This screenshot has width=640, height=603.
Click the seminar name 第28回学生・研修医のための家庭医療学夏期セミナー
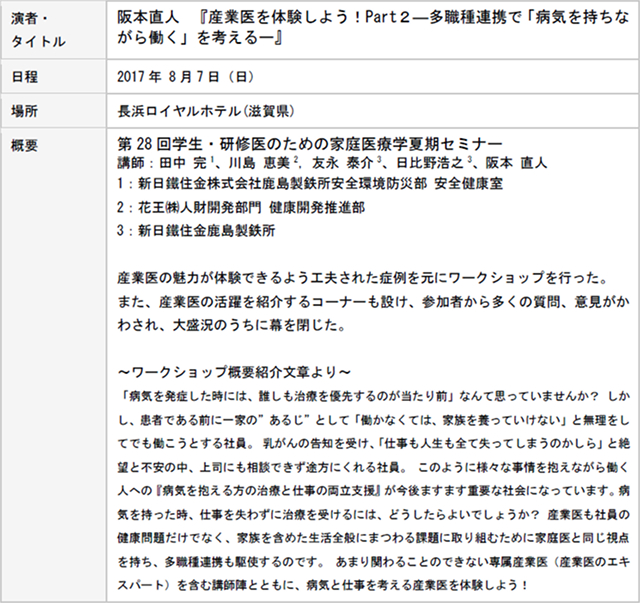309,144
